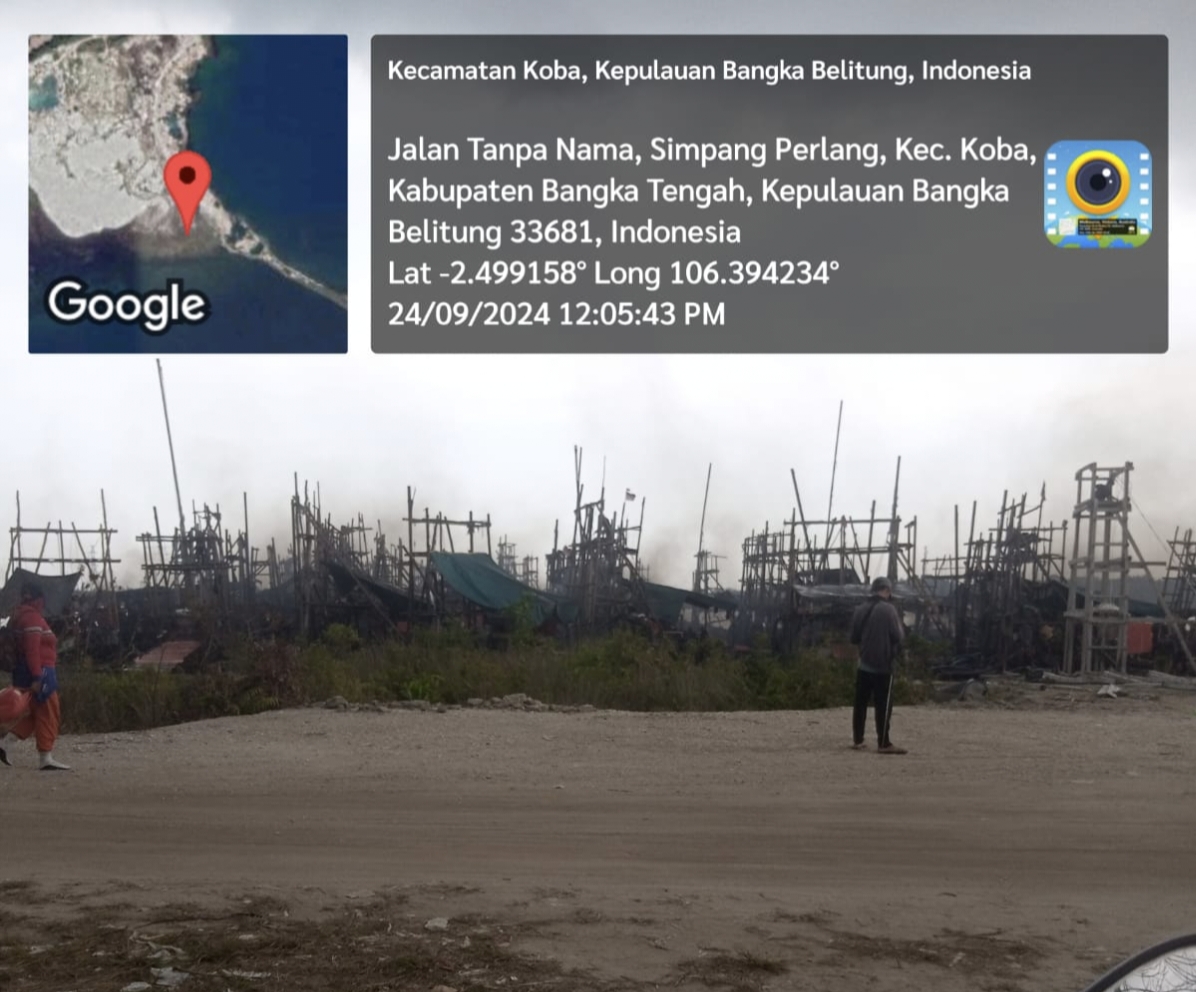
Task: Click the man standing on the dirt road
Action: [x=877, y=665]
